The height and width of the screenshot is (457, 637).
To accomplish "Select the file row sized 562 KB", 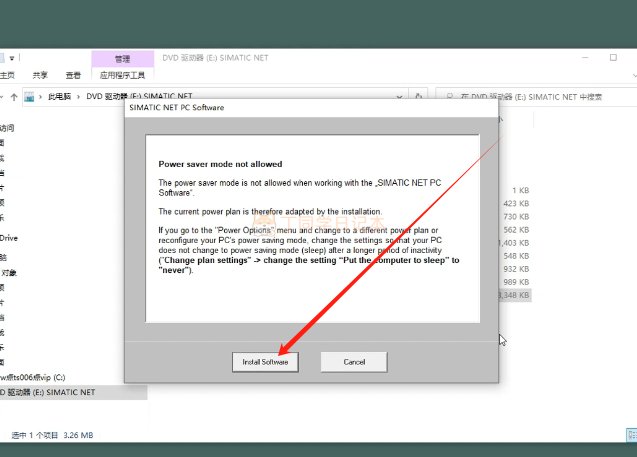I will tap(516, 230).
